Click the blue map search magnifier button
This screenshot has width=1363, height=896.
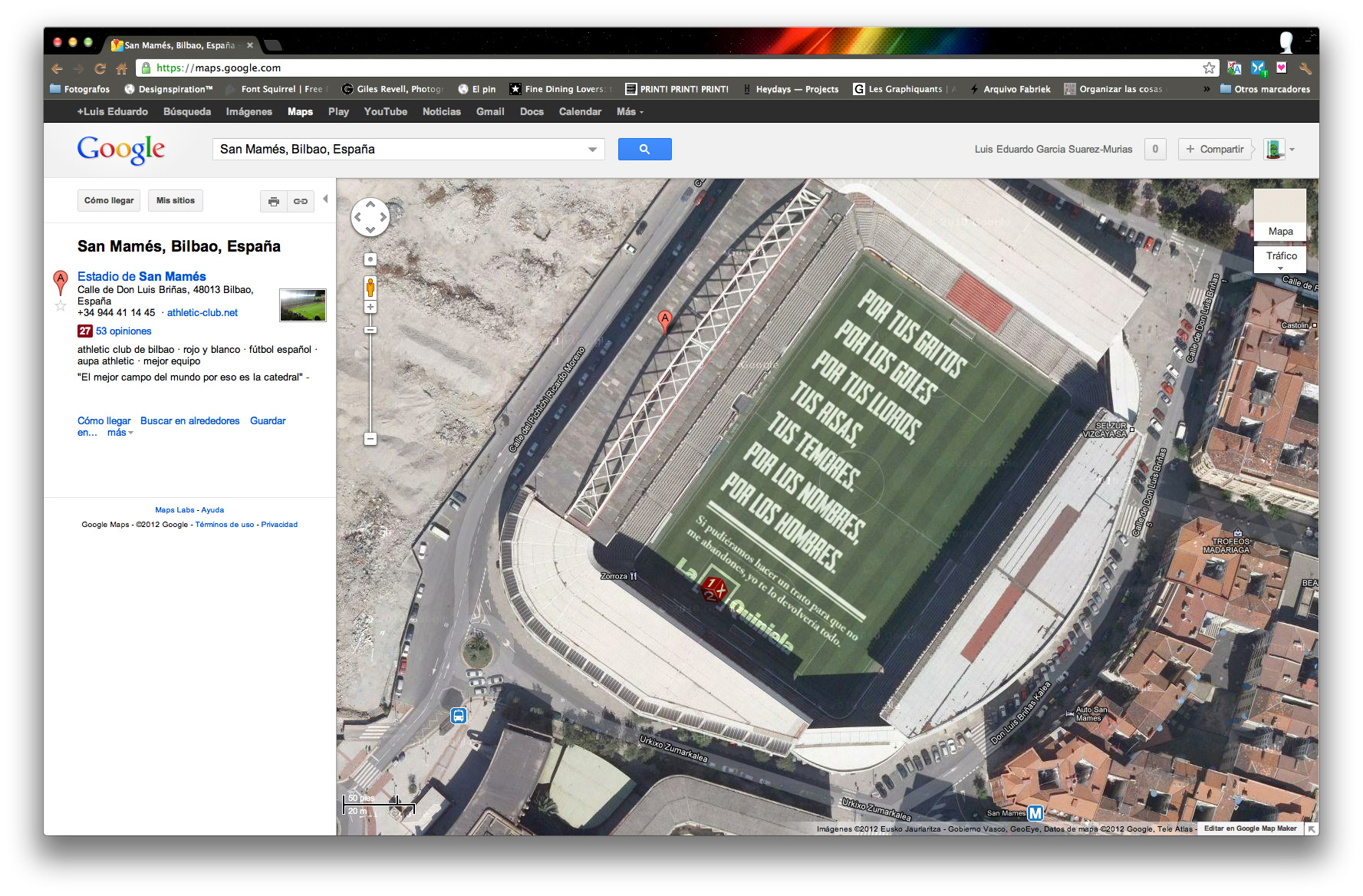644,149
